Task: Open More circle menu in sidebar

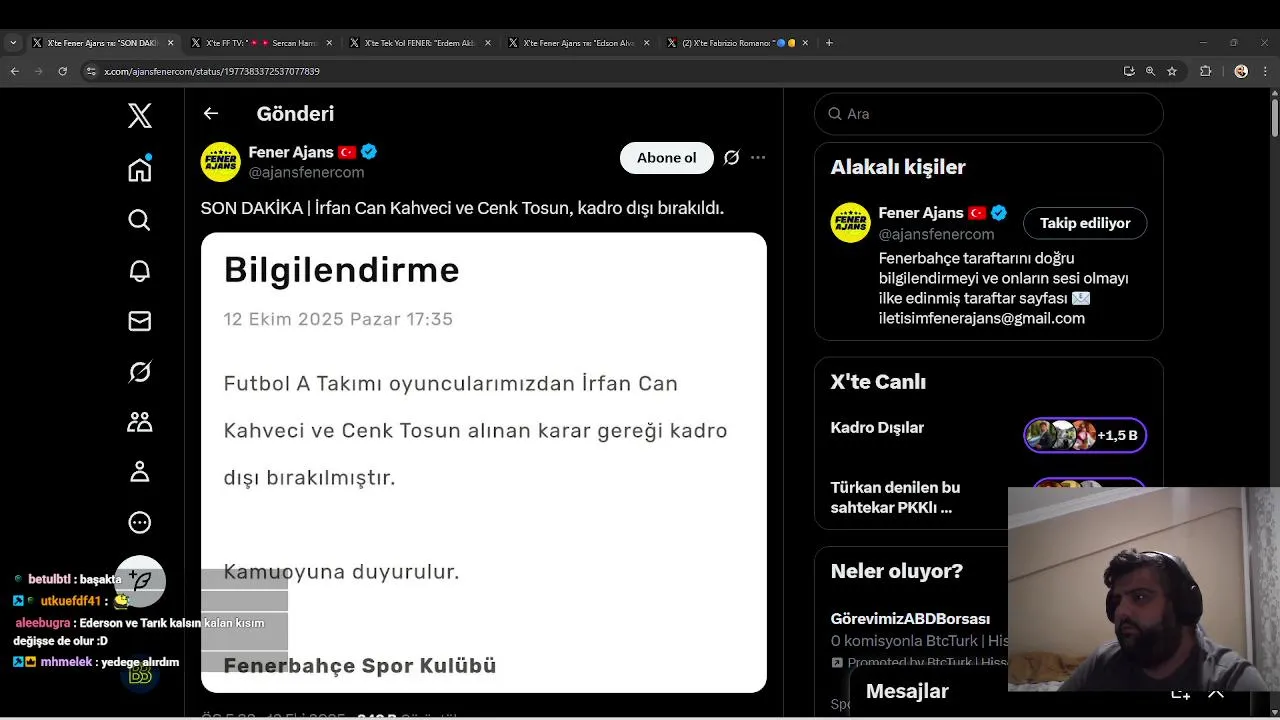Action: (x=140, y=522)
